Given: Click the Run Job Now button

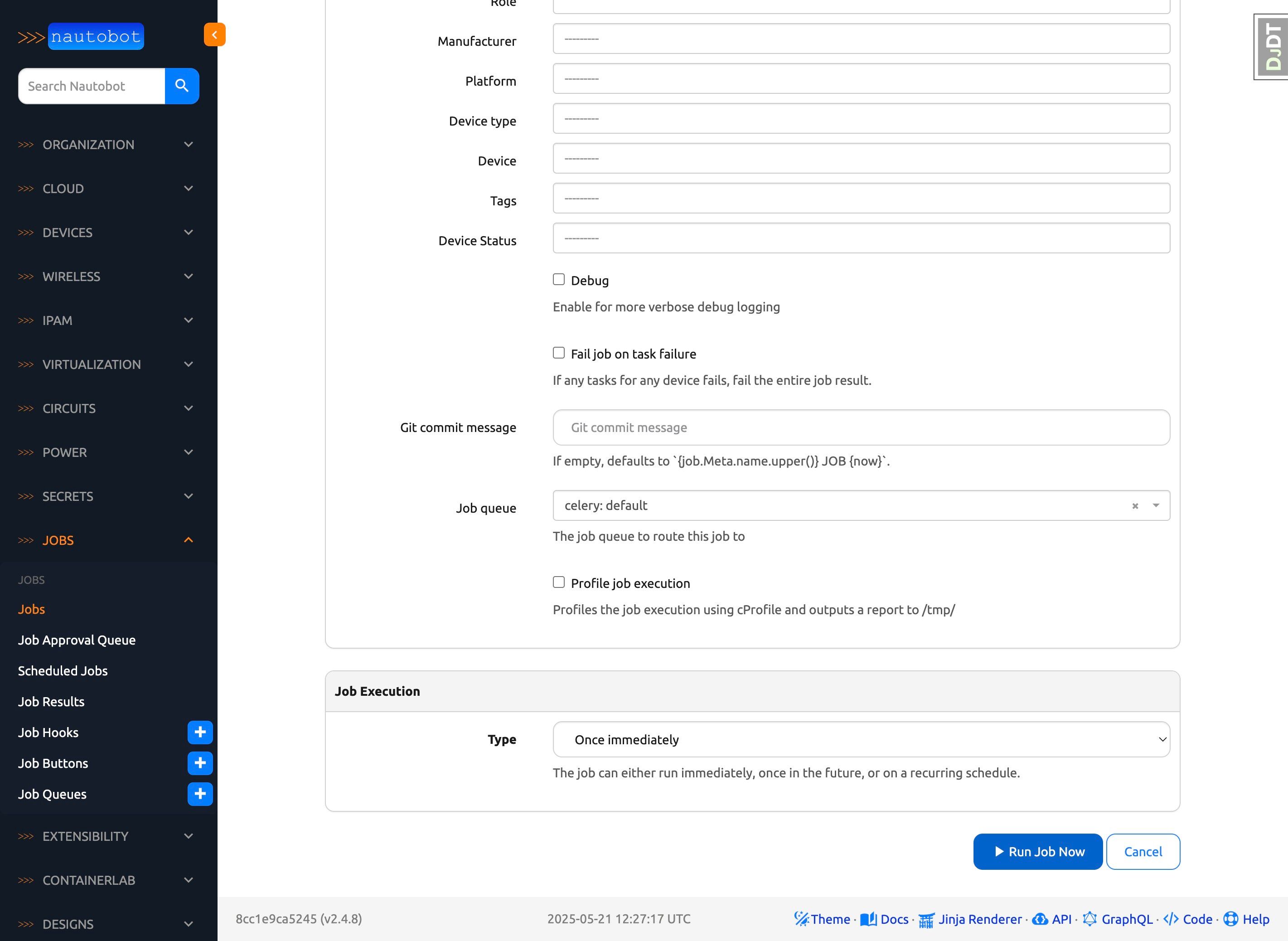Looking at the screenshot, I should point(1037,852).
